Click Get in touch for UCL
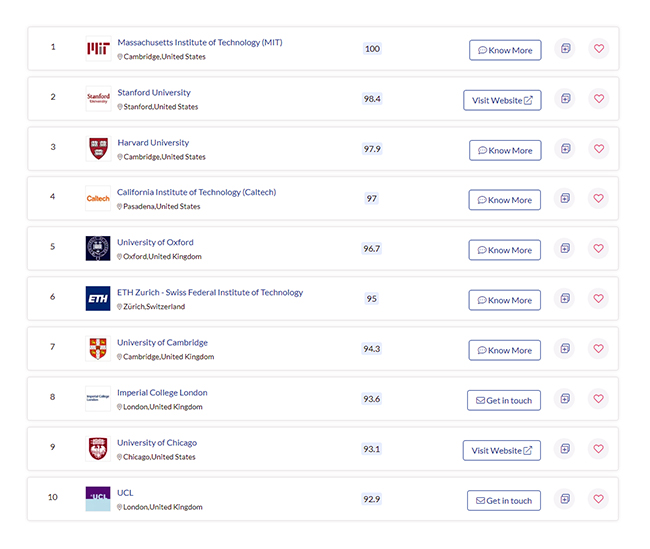 [504, 500]
